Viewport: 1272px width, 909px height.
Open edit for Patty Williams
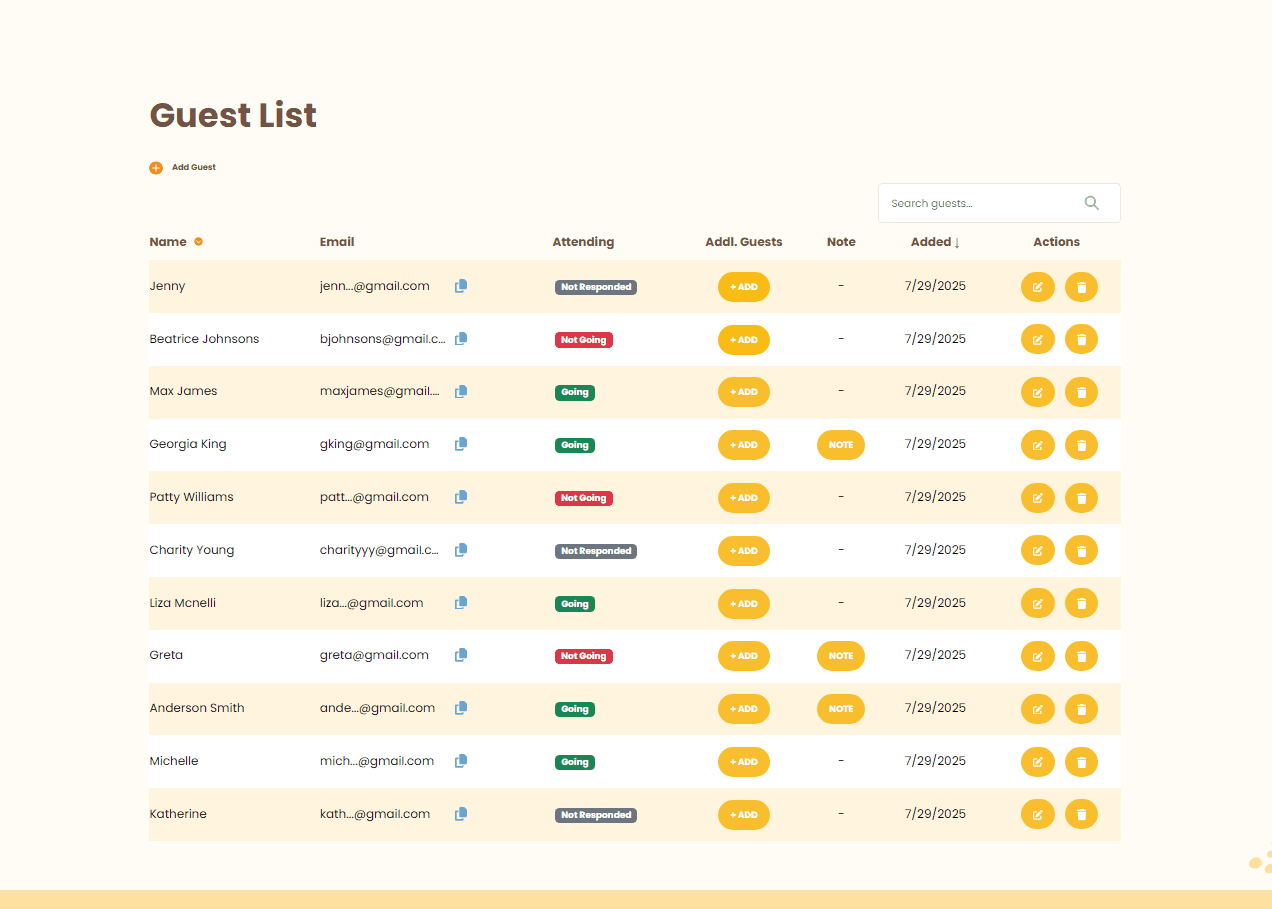(x=1037, y=498)
